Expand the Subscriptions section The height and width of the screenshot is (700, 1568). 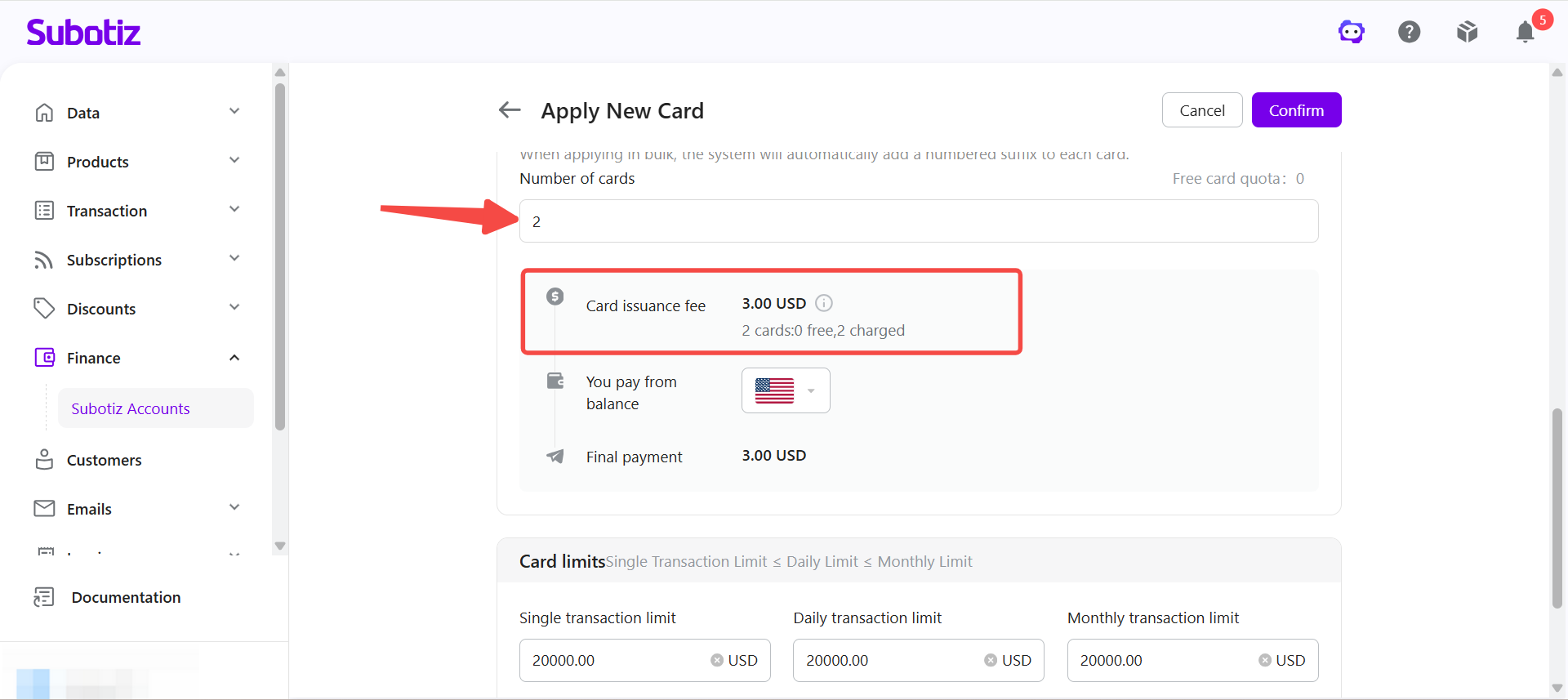pos(137,260)
